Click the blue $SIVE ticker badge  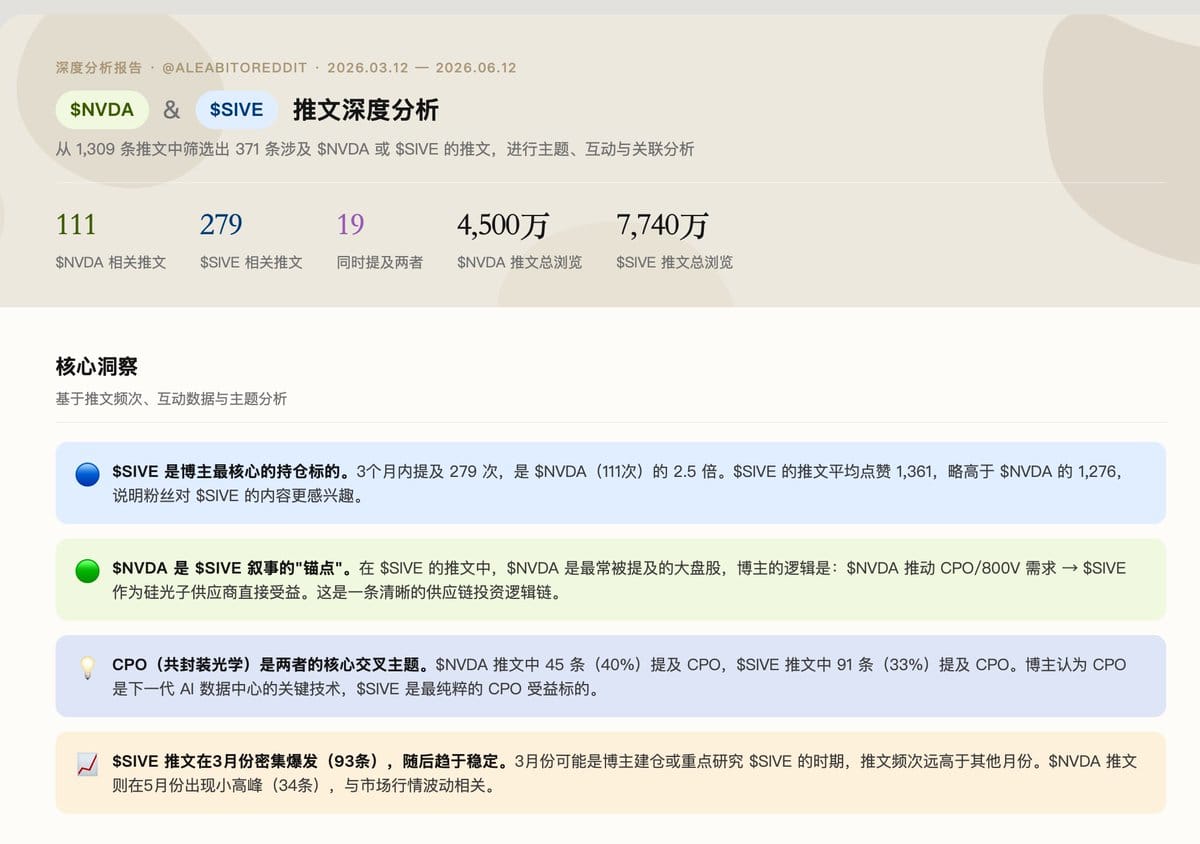(x=237, y=110)
